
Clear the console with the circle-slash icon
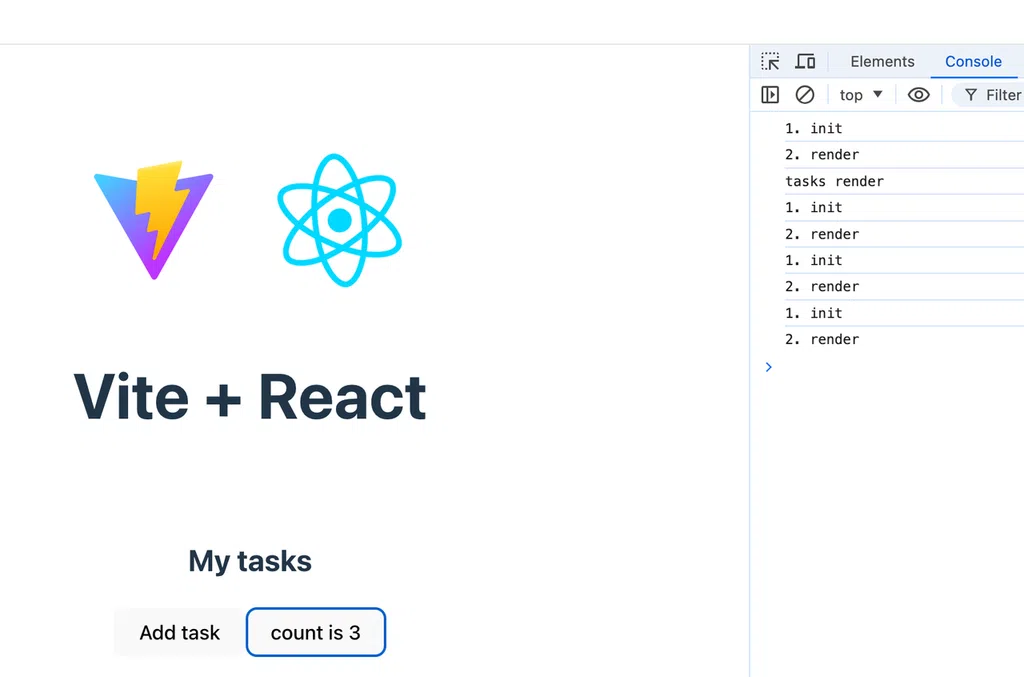click(805, 95)
